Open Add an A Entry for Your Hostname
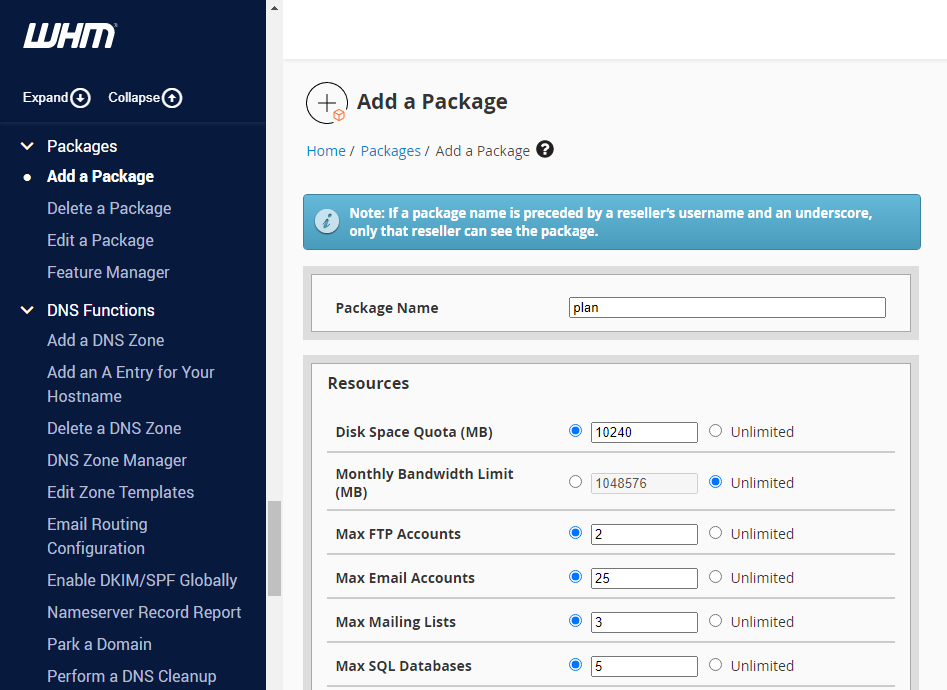This screenshot has height=690, width=947. (130, 384)
